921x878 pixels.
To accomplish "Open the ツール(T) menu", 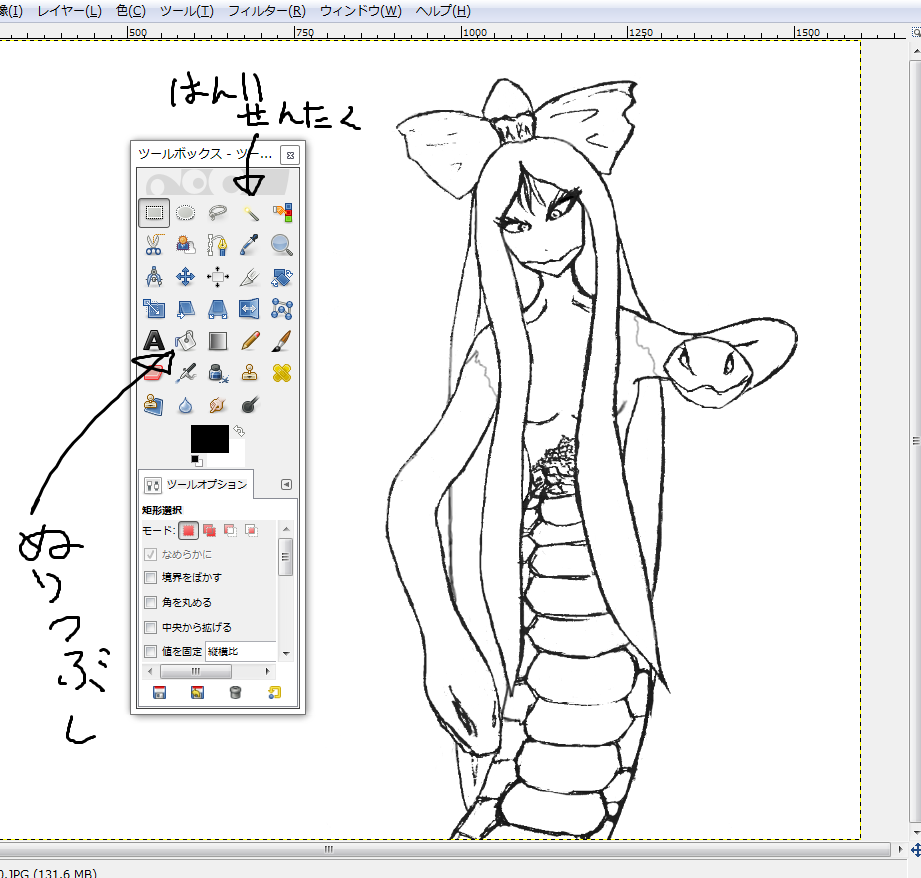I will (187, 11).
